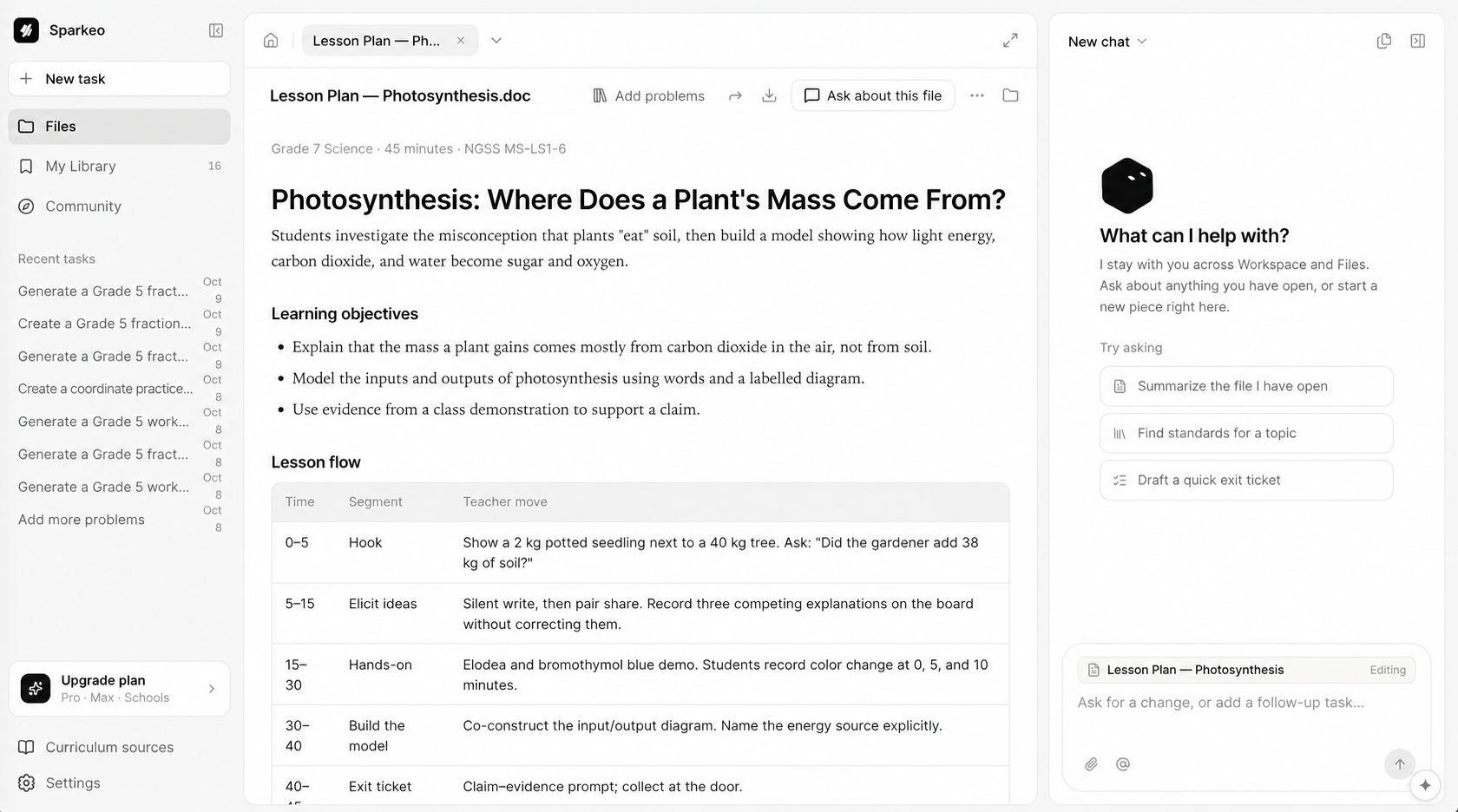Focus the chat message input field

pos(1246,703)
